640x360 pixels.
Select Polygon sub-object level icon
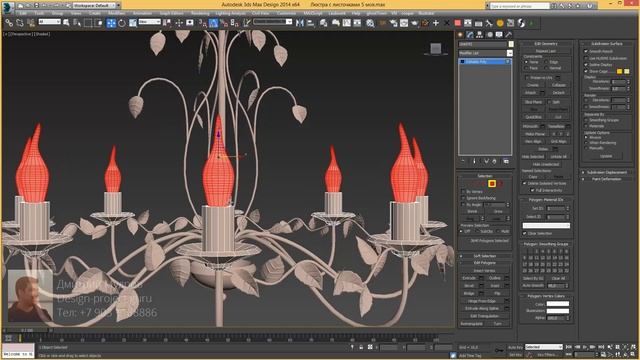(x=492, y=184)
